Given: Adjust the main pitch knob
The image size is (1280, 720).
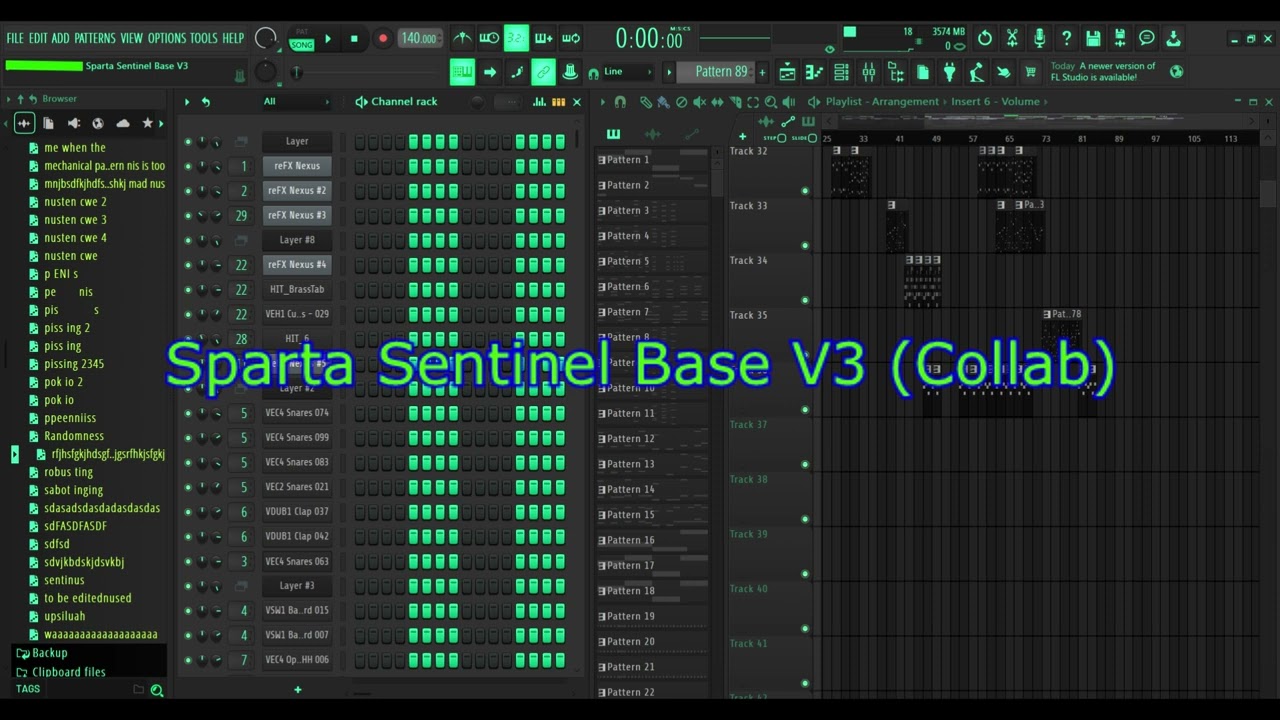Looking at the screenshot, I should click(265, 71).
